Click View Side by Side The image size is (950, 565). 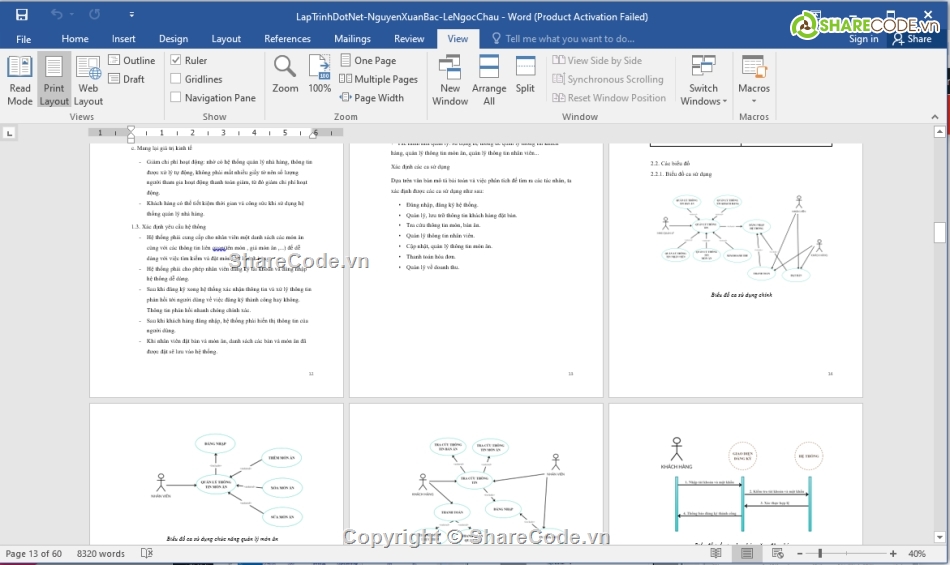point(597,60)
